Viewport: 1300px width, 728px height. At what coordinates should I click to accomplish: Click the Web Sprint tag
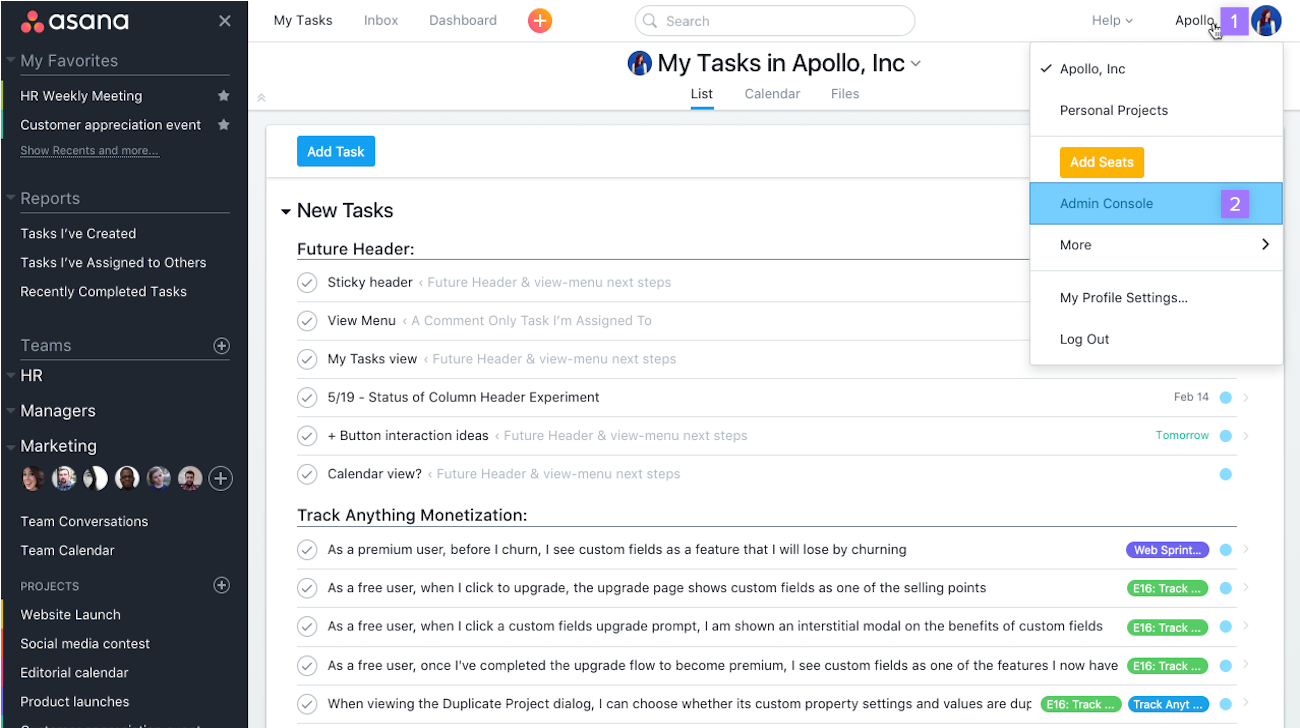tap(1168, 550)
